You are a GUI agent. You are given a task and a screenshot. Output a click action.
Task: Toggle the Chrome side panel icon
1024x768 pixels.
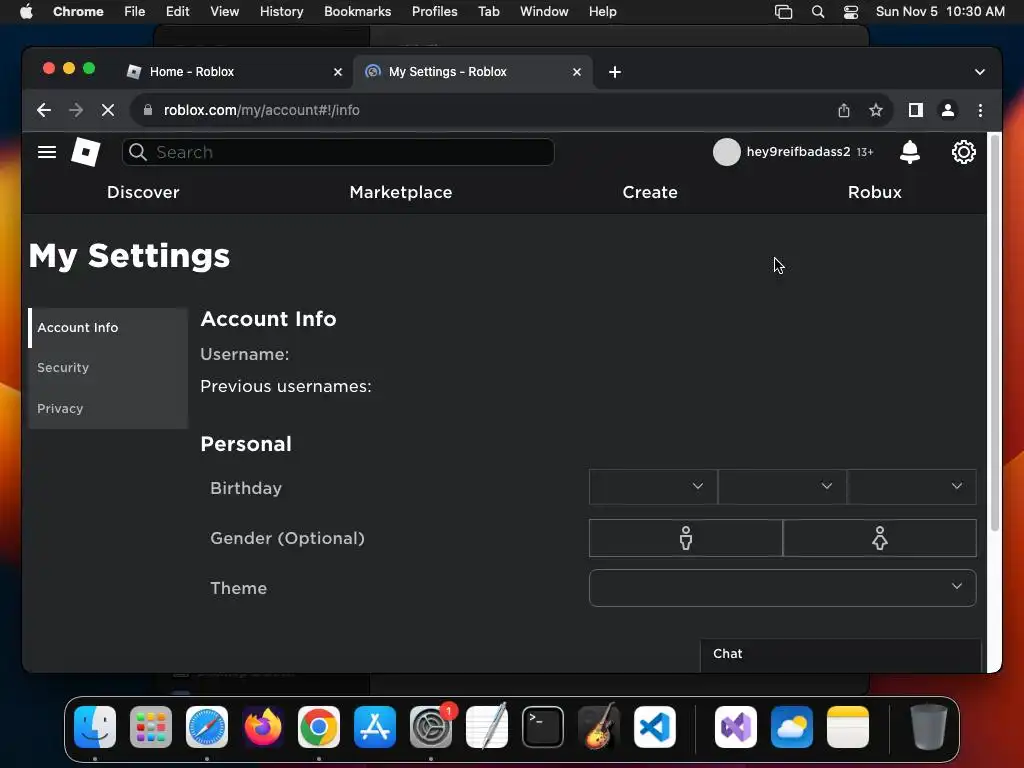916,110
